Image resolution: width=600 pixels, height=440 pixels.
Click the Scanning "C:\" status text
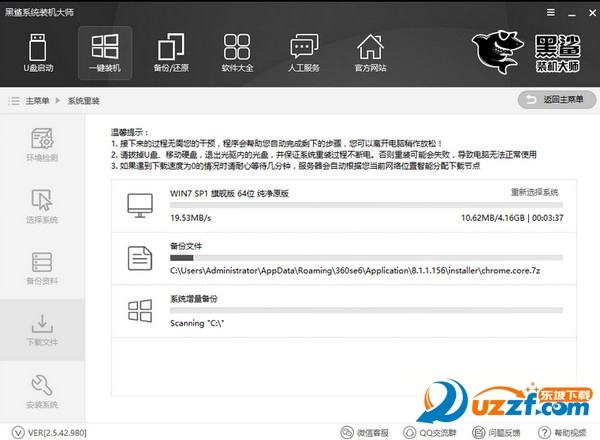(x=197, y=323)
